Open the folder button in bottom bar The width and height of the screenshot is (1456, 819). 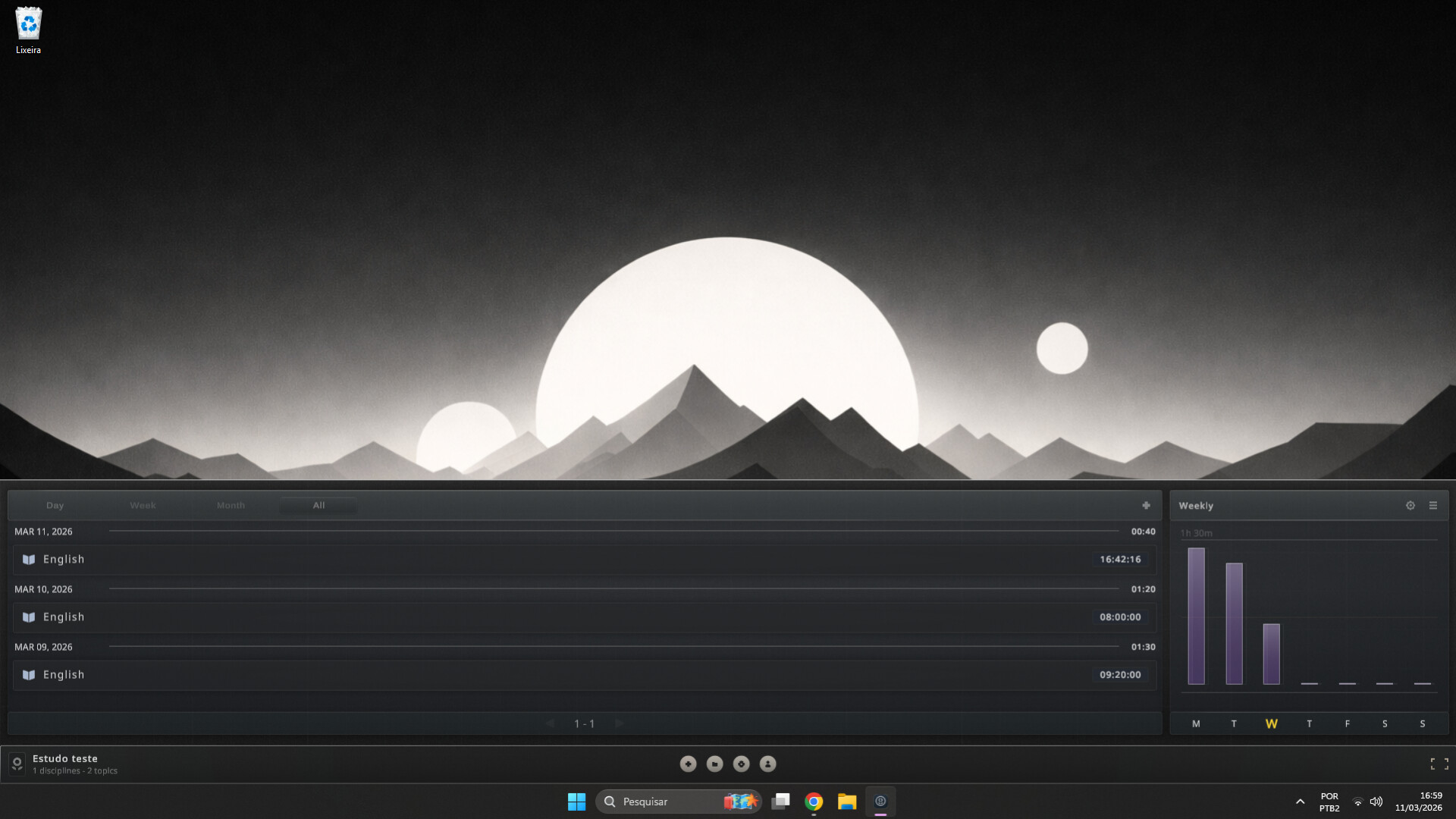714,764
